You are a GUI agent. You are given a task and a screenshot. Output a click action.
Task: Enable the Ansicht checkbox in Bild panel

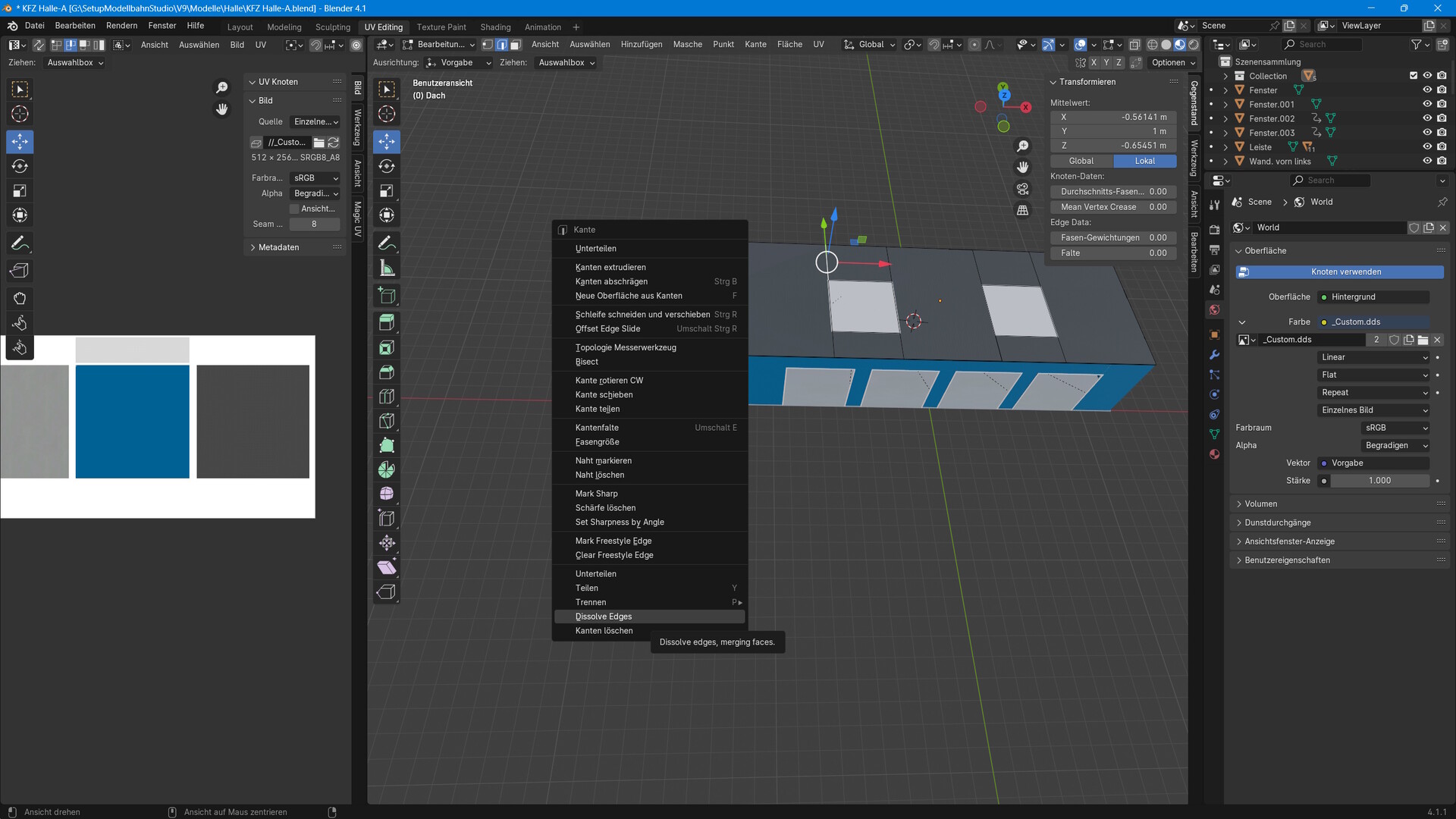[295, 209]
